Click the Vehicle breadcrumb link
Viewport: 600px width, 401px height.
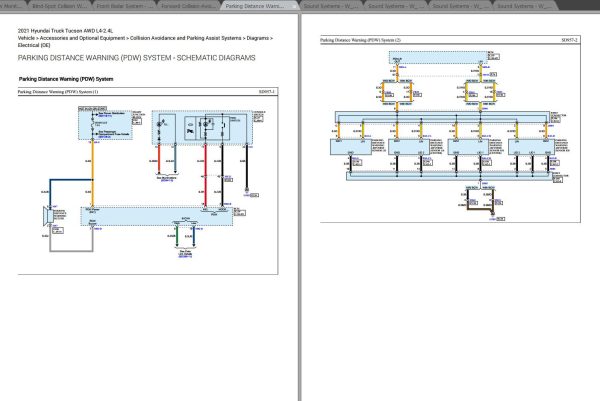(x=26, y=38)
